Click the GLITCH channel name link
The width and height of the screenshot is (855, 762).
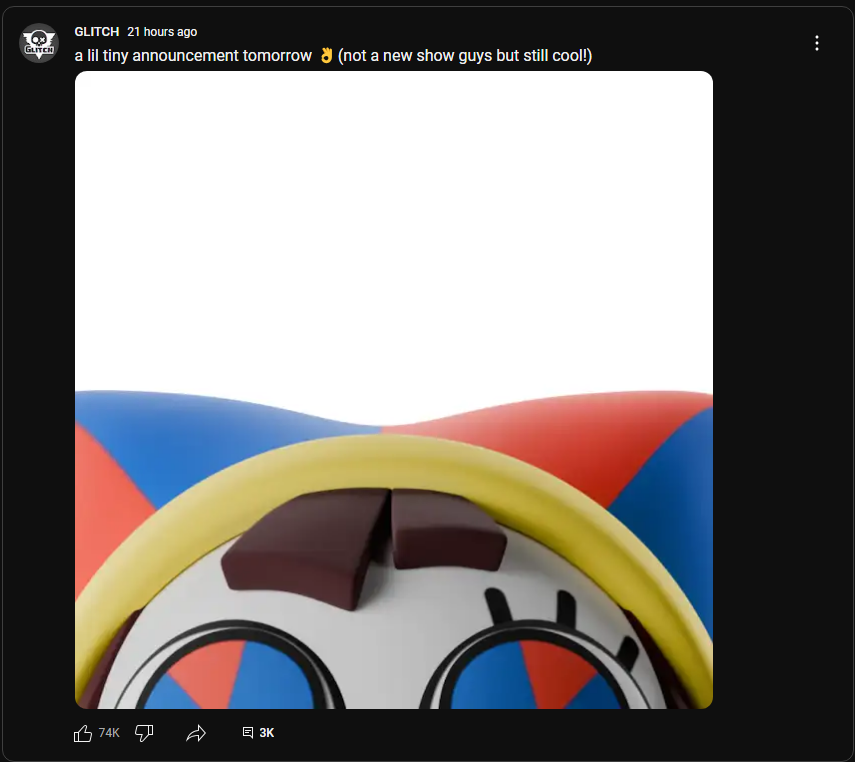97,32
